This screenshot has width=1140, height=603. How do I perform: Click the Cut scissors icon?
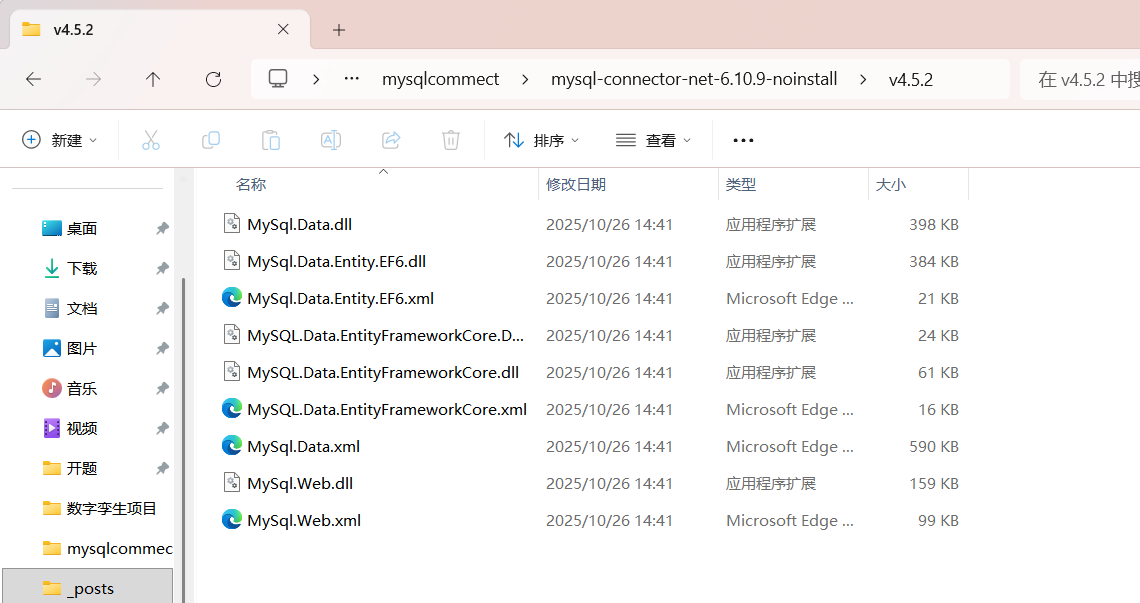[151, 140]
